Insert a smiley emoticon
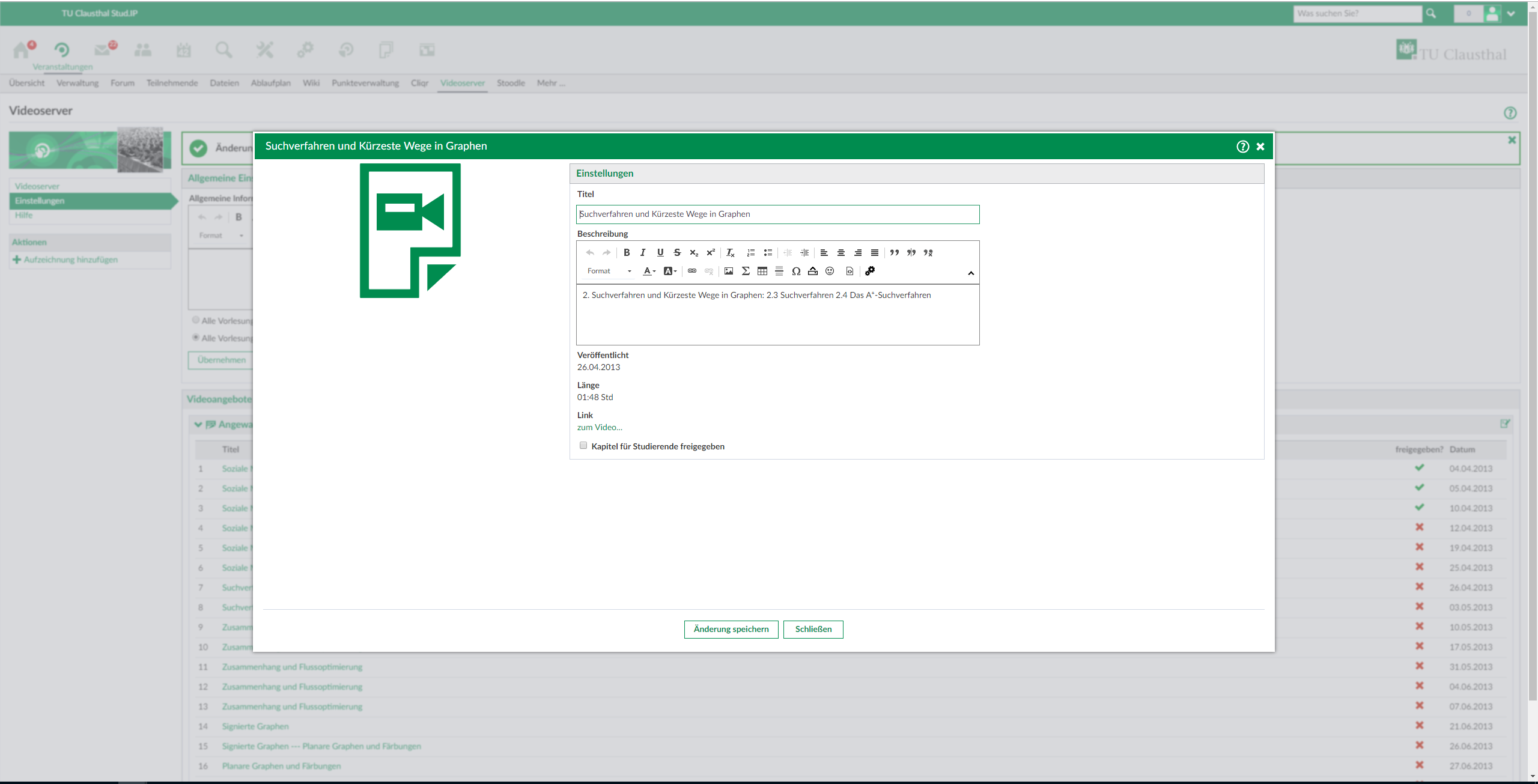Screen dimensions: 1538x784 (x=830, y=271)
